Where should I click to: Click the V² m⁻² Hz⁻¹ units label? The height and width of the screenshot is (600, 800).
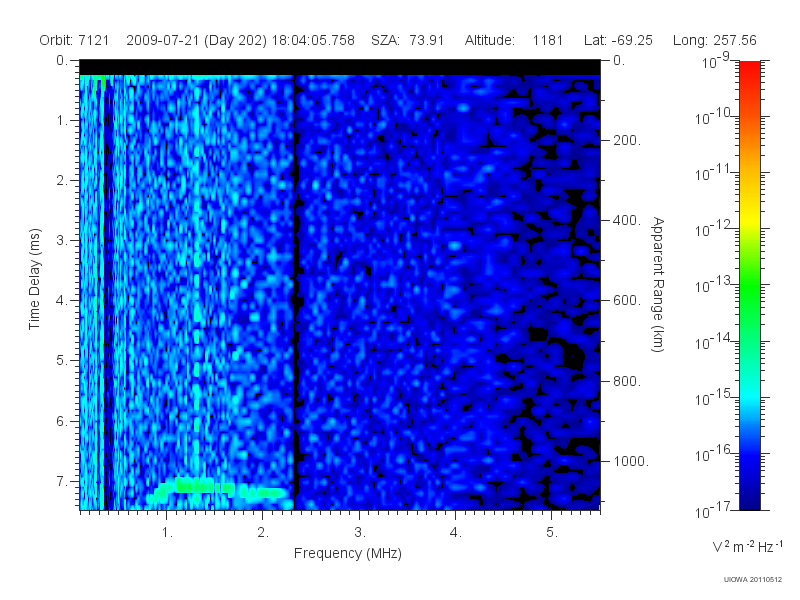(747, 546)
